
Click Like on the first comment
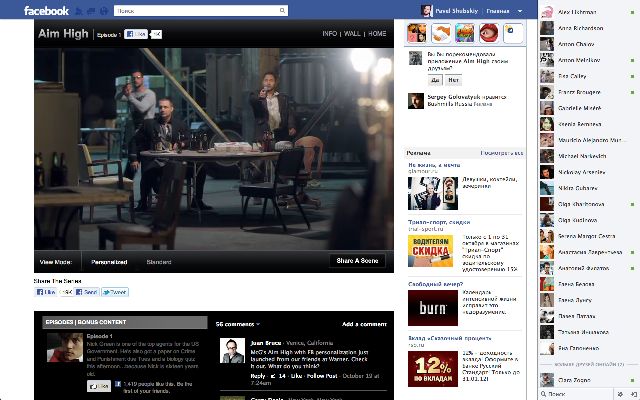pos(296,376)
